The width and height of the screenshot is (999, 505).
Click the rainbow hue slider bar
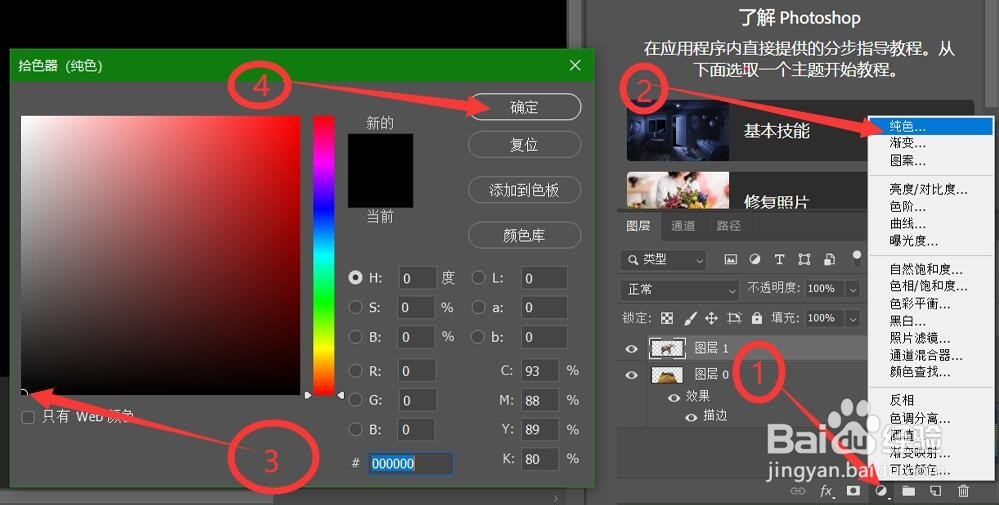click(324, 255)
